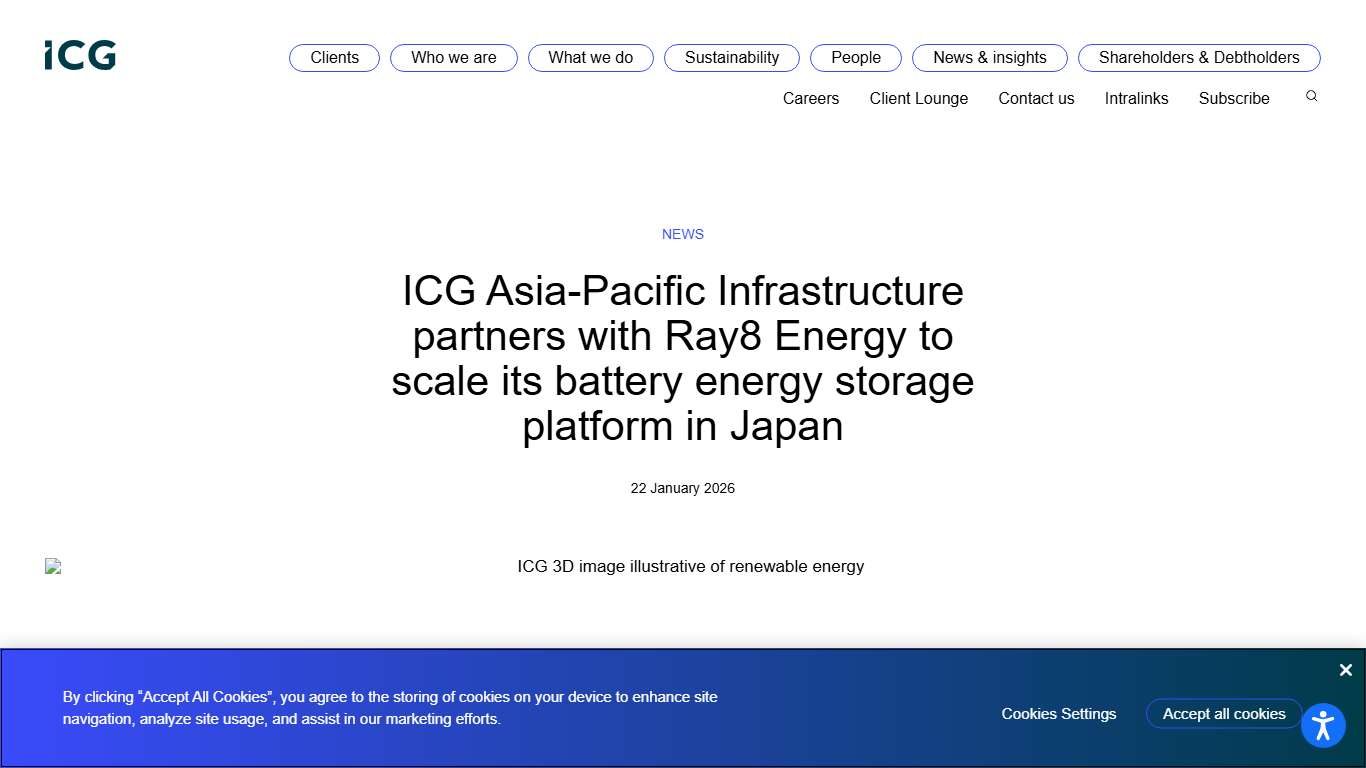Viewport: 1366px width, 768px height.
Task: Open the accessibility options widget
Action: [1323, 725]
